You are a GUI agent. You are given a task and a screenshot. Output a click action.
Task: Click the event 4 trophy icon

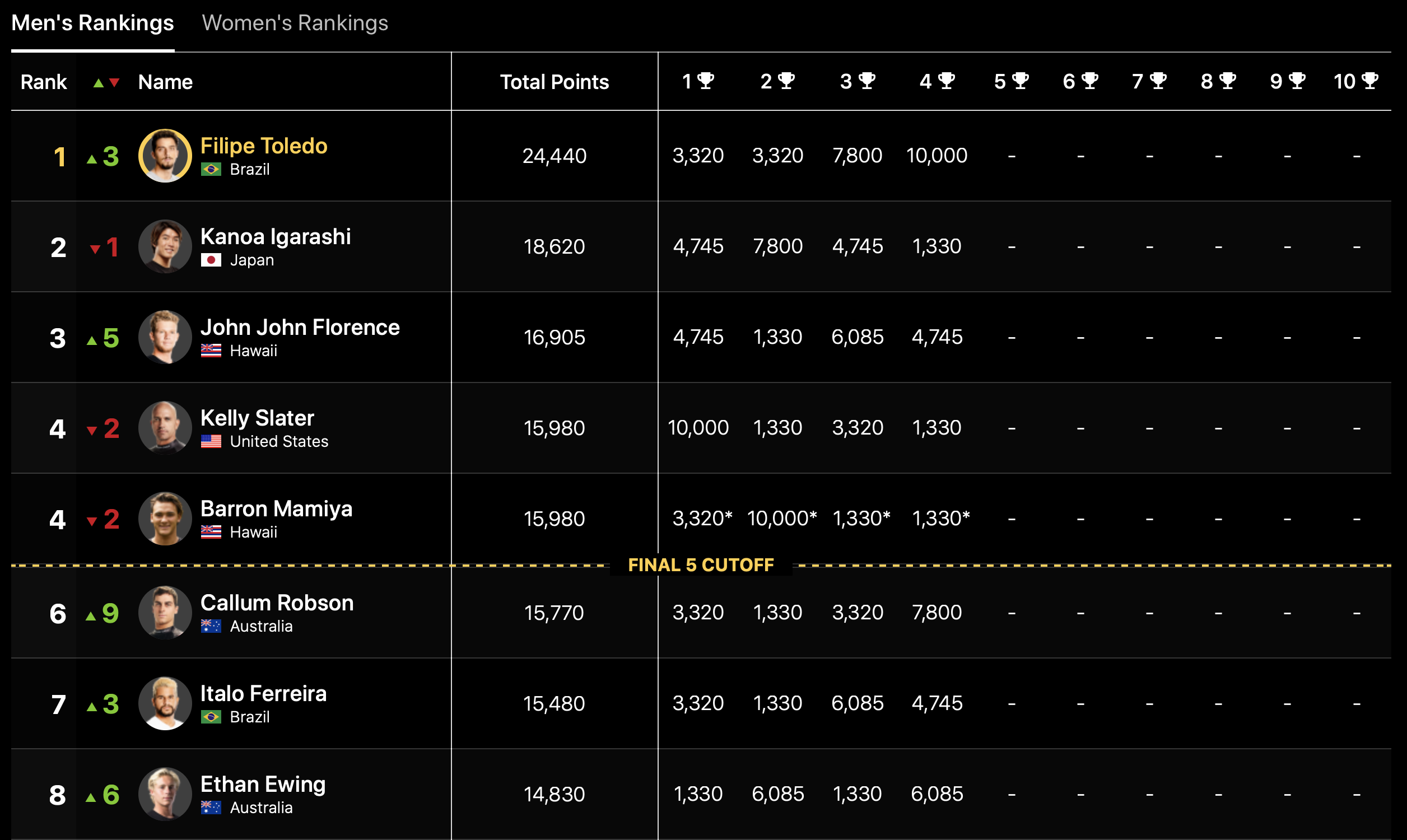point(946,81)
